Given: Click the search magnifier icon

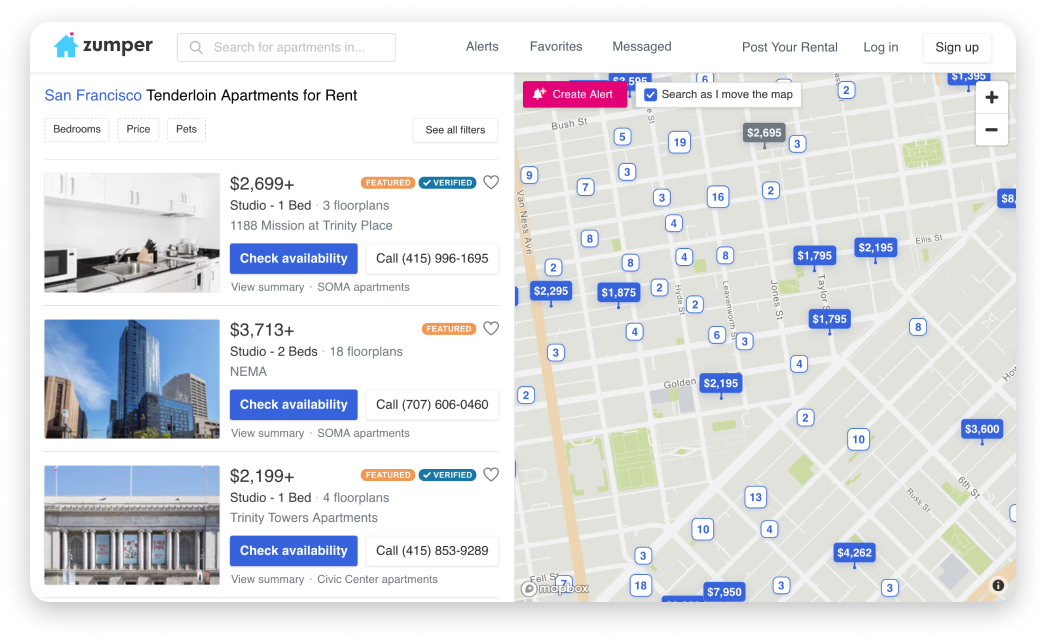Looking at the screenshot, I should click(196, 47).
